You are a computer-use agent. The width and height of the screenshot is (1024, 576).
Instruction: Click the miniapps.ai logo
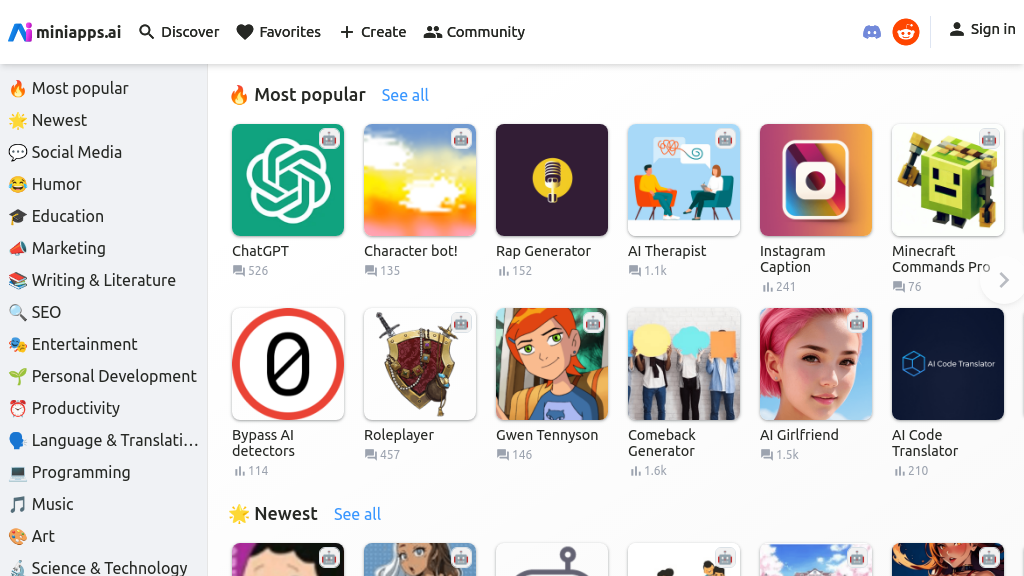tap(64, 31)
